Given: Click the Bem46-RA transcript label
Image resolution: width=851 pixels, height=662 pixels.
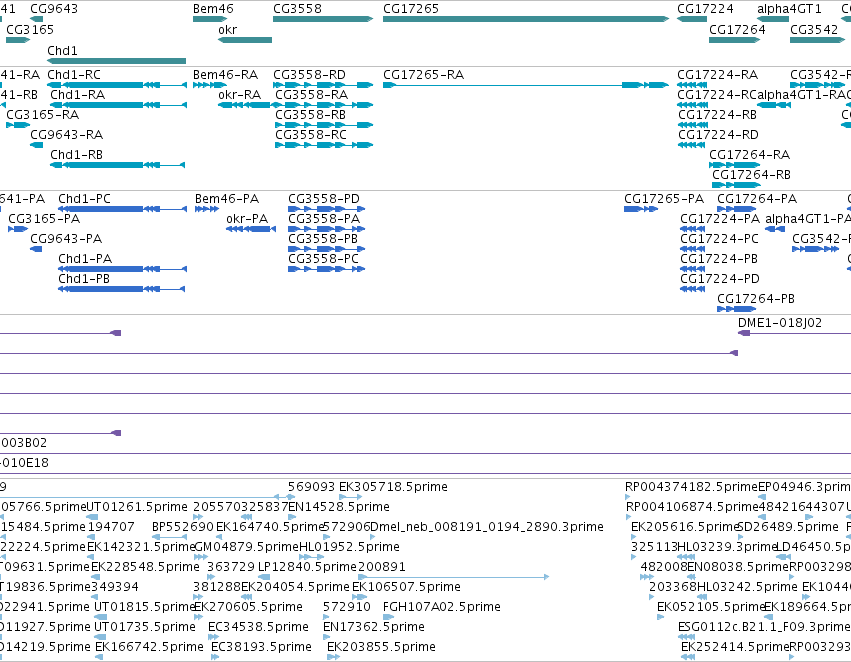Looking at the screenshot, I should 225,74.
